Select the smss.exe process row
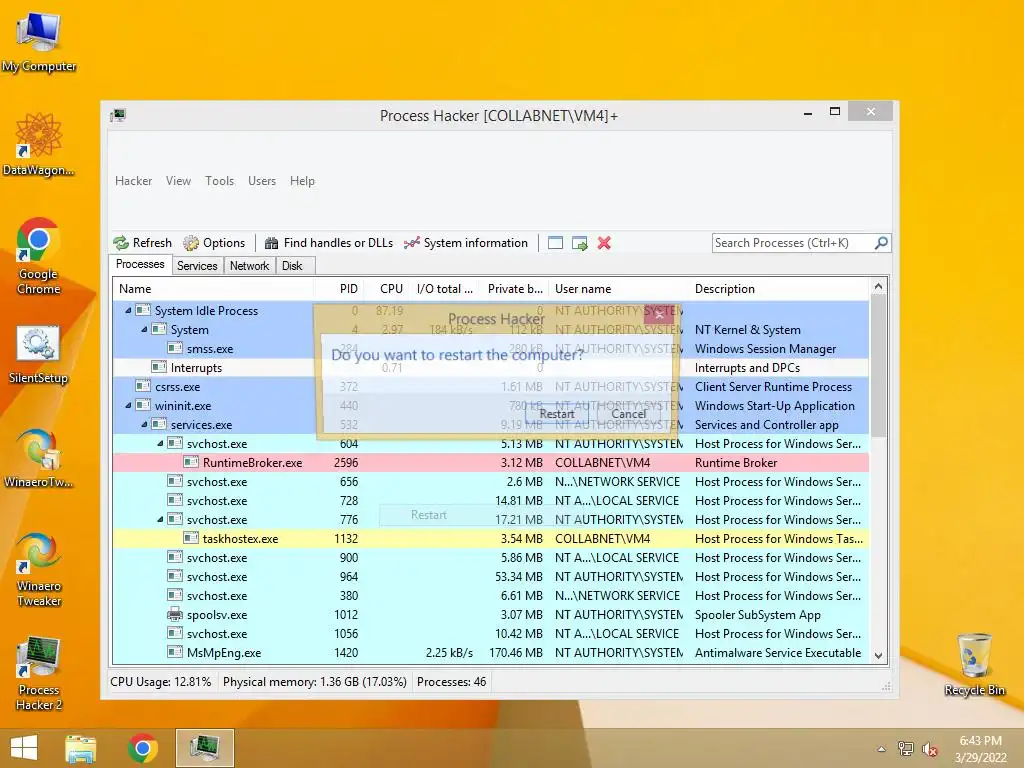The width and height of the screenshot is (1024, 768). tap(491, 349)
